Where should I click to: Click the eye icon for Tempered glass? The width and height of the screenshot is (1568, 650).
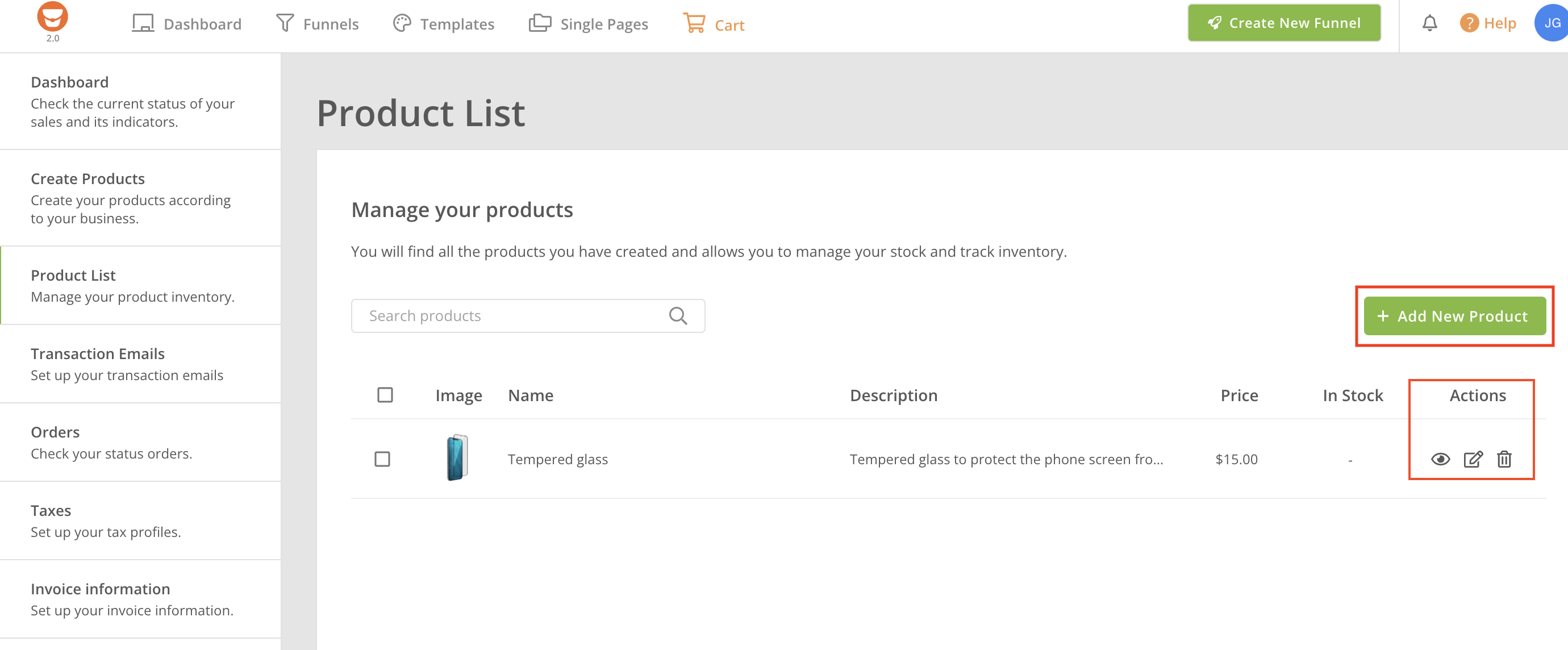pyautogui.click(x=1440, y=459)
